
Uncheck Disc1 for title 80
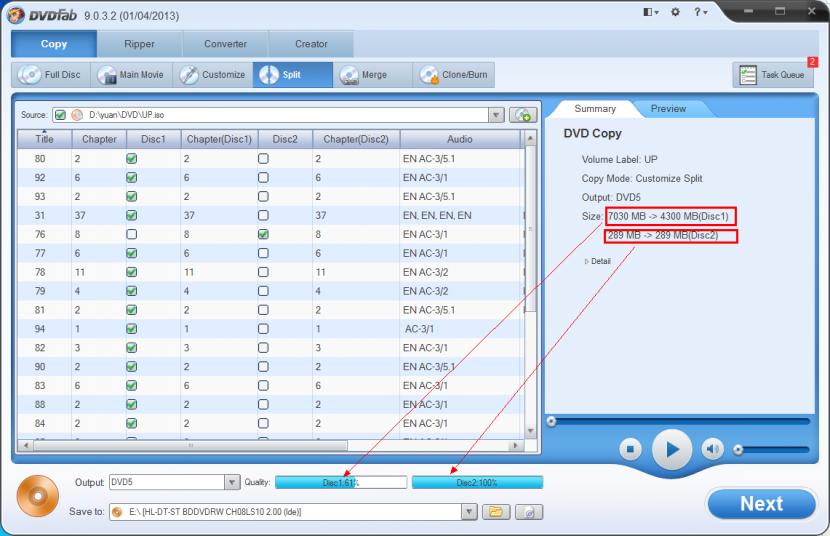[132, 159]
